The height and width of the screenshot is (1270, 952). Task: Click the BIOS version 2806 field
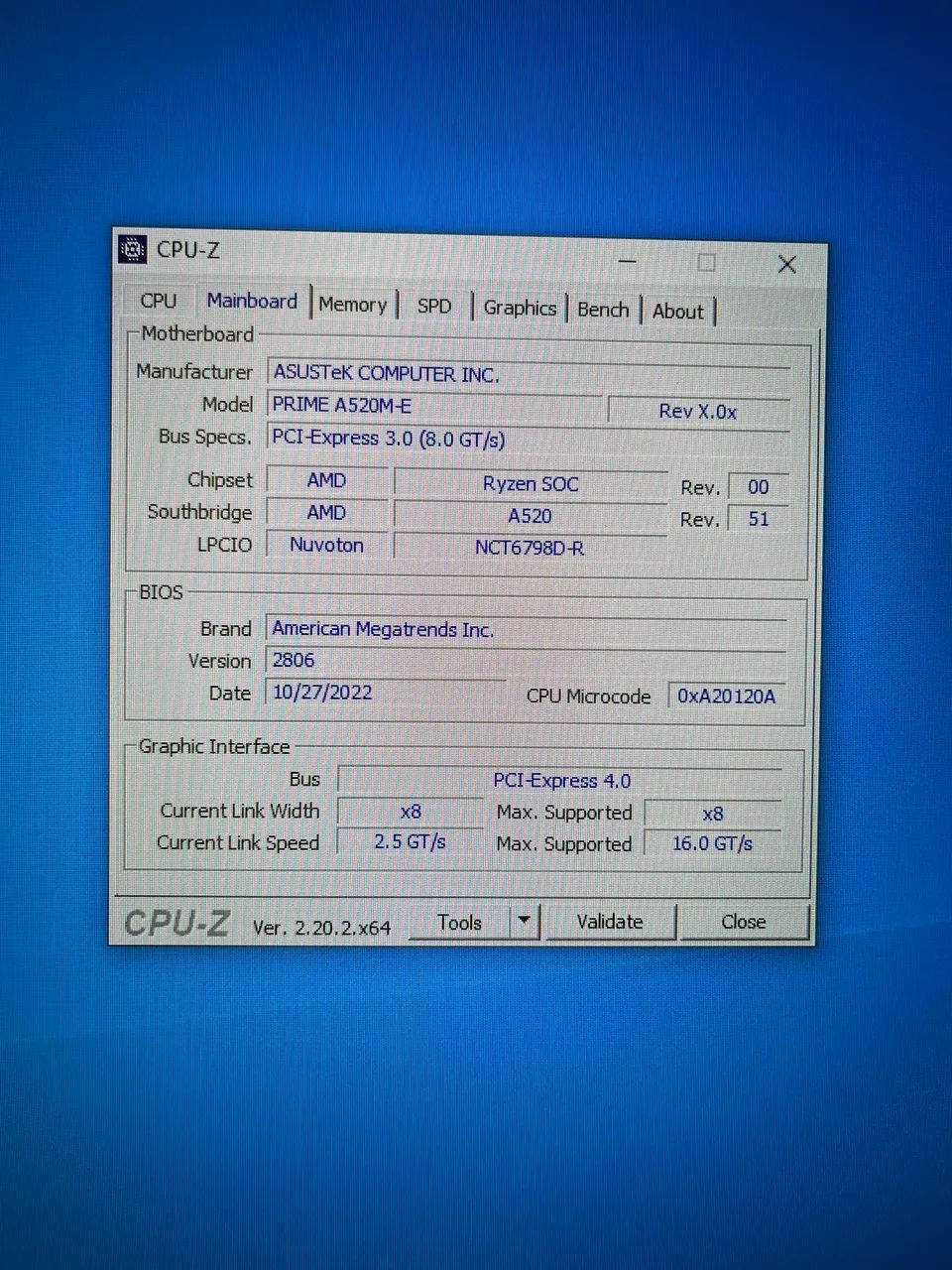point(526,661)
